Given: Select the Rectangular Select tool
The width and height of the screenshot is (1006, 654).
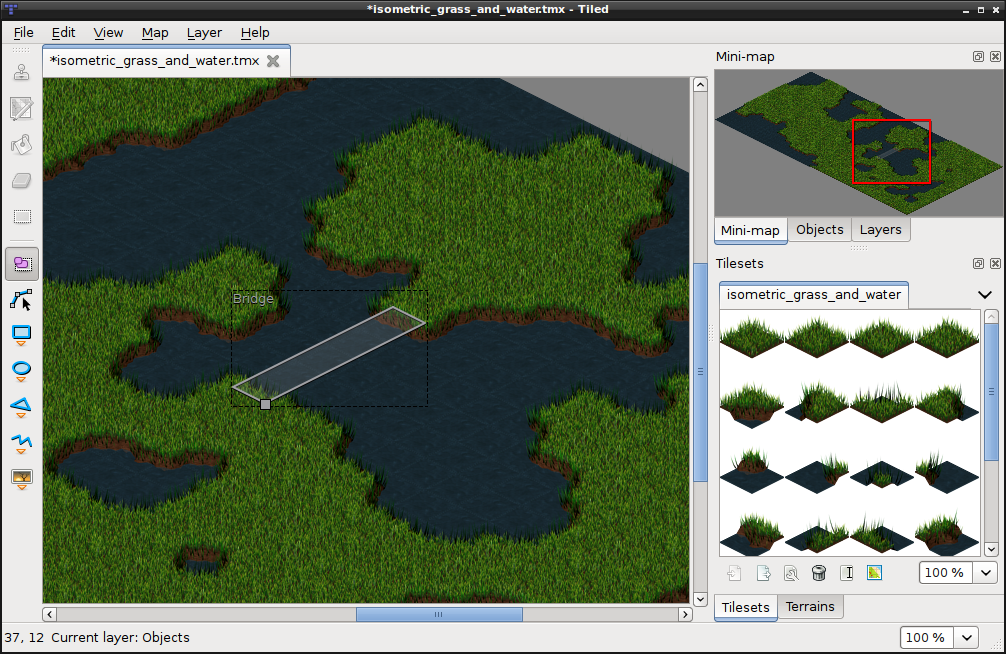Looking at the screenshot, I should click(x=21, y=217).
